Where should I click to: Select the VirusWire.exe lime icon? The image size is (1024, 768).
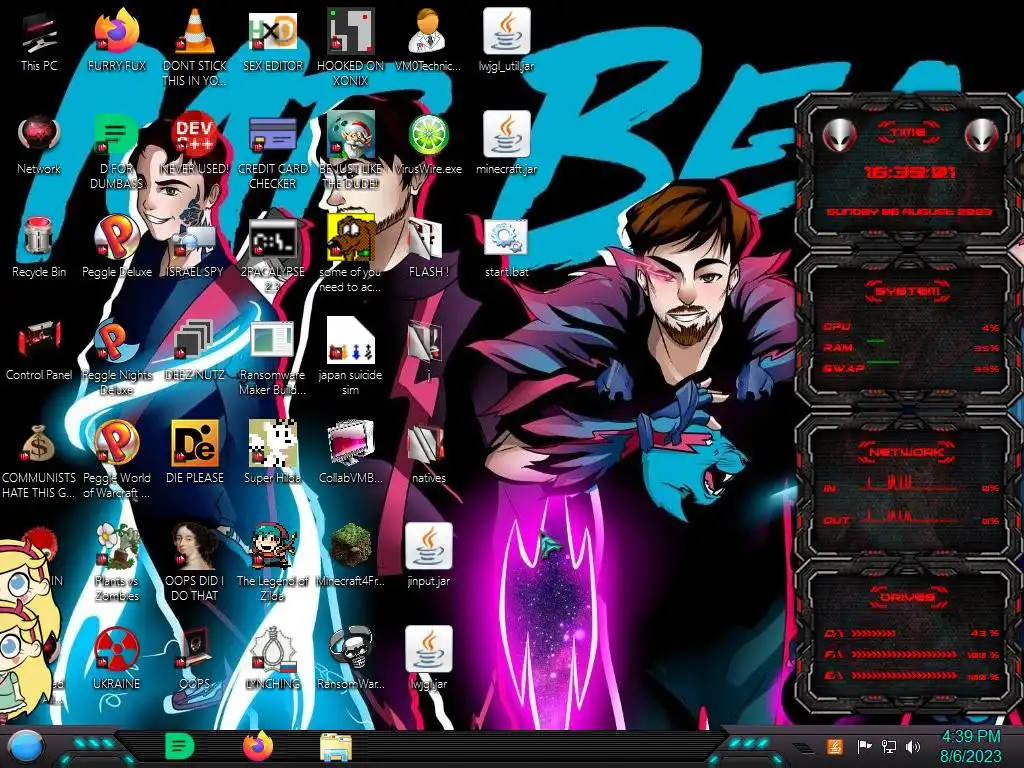(x=428, y=144)
